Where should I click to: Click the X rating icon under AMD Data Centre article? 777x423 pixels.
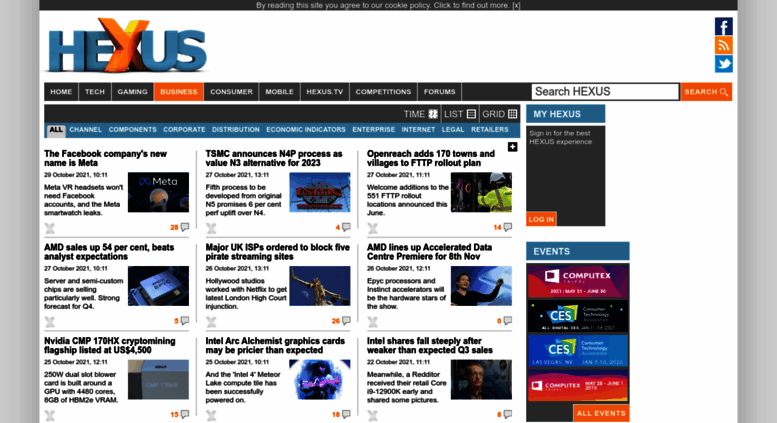click(373, 322)
